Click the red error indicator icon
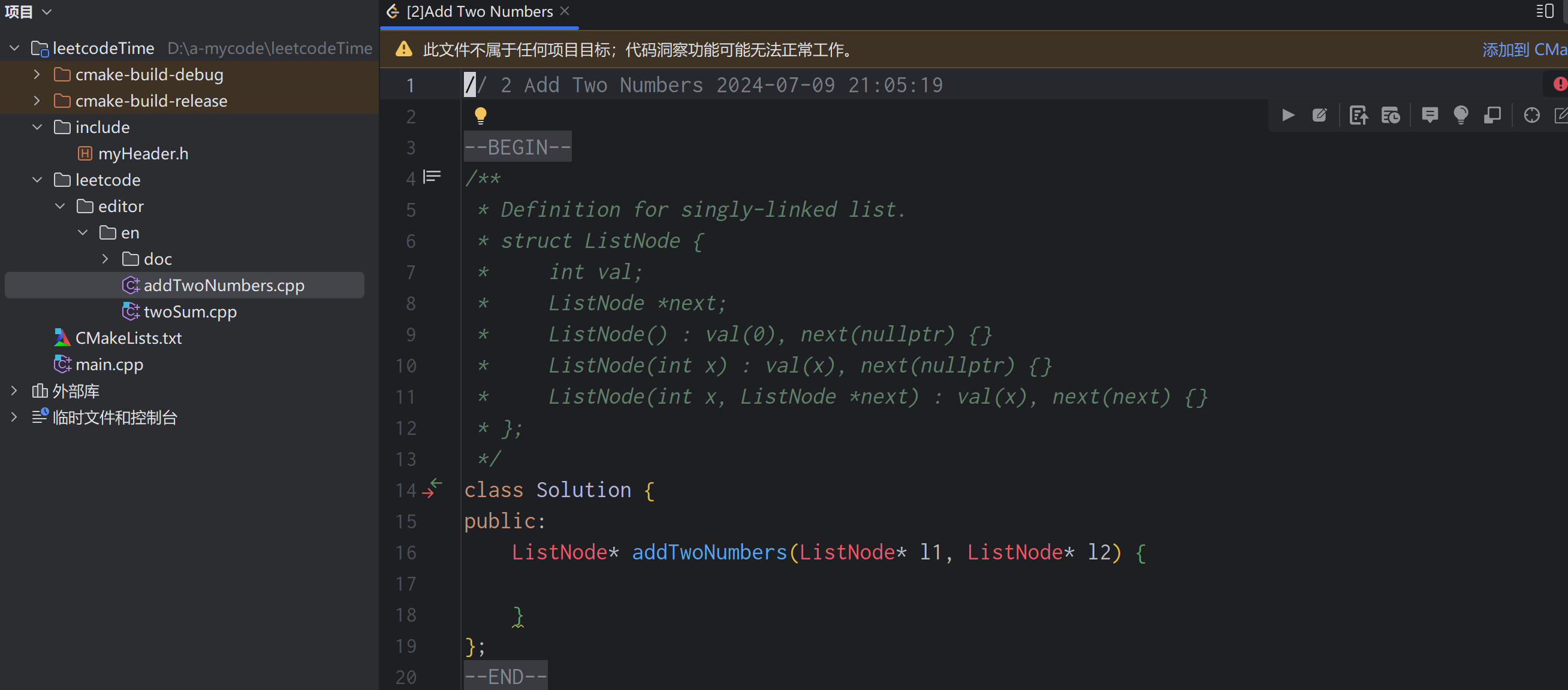The image size is (1568, 690). (x=1560, y=84)
